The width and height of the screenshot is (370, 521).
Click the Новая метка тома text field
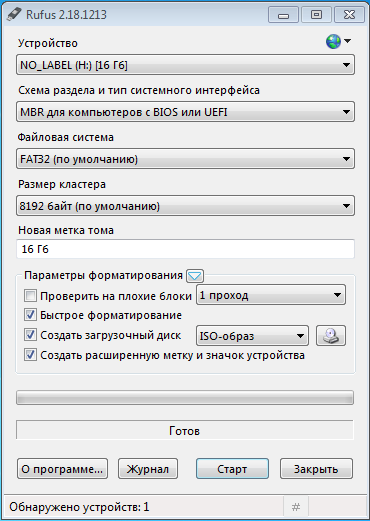pos(185,249)
